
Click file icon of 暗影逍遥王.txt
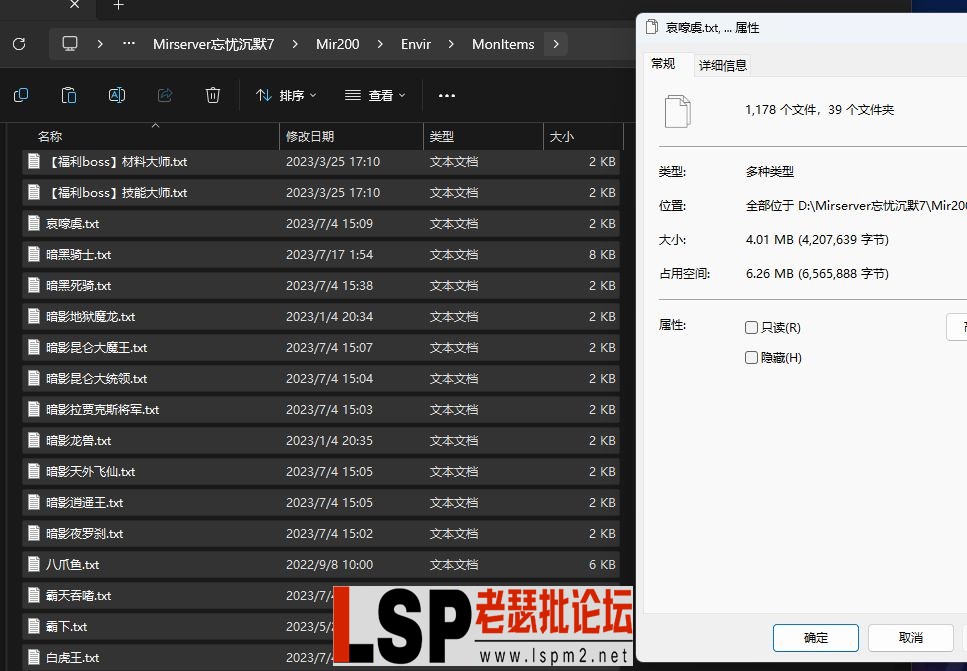(x=34, y=502)
